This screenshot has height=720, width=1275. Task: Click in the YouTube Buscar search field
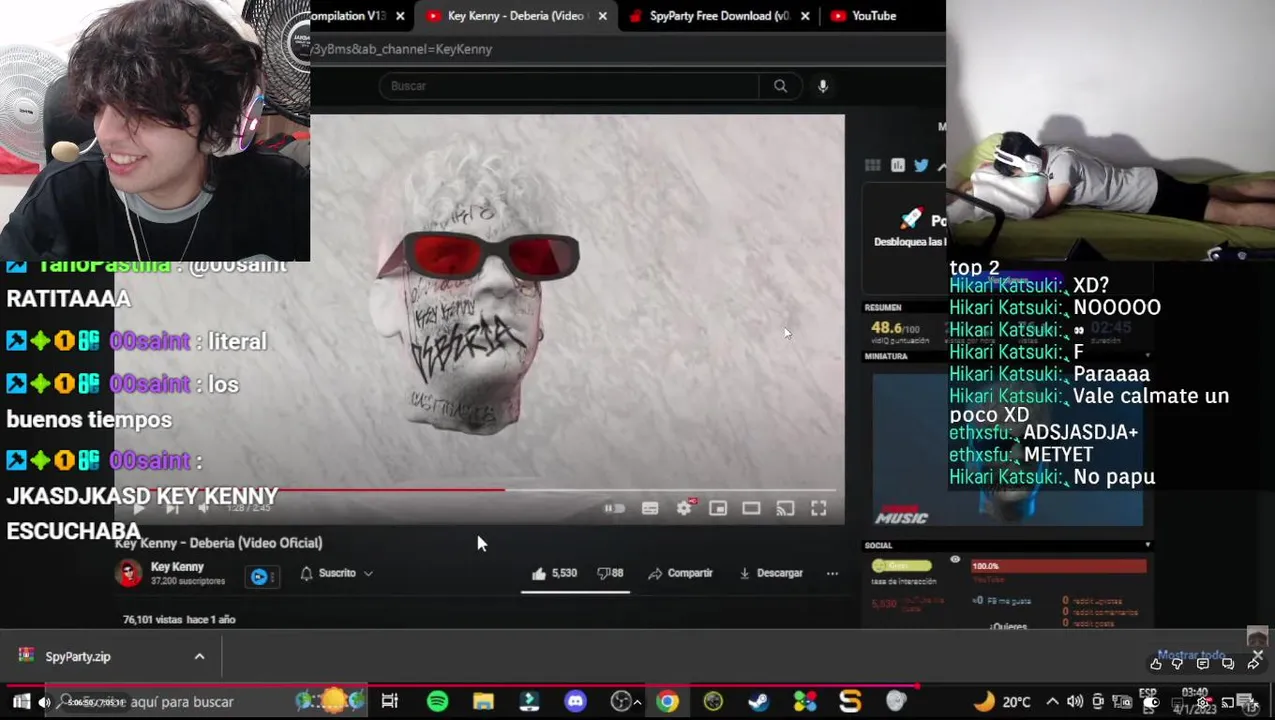pos(568,86)
